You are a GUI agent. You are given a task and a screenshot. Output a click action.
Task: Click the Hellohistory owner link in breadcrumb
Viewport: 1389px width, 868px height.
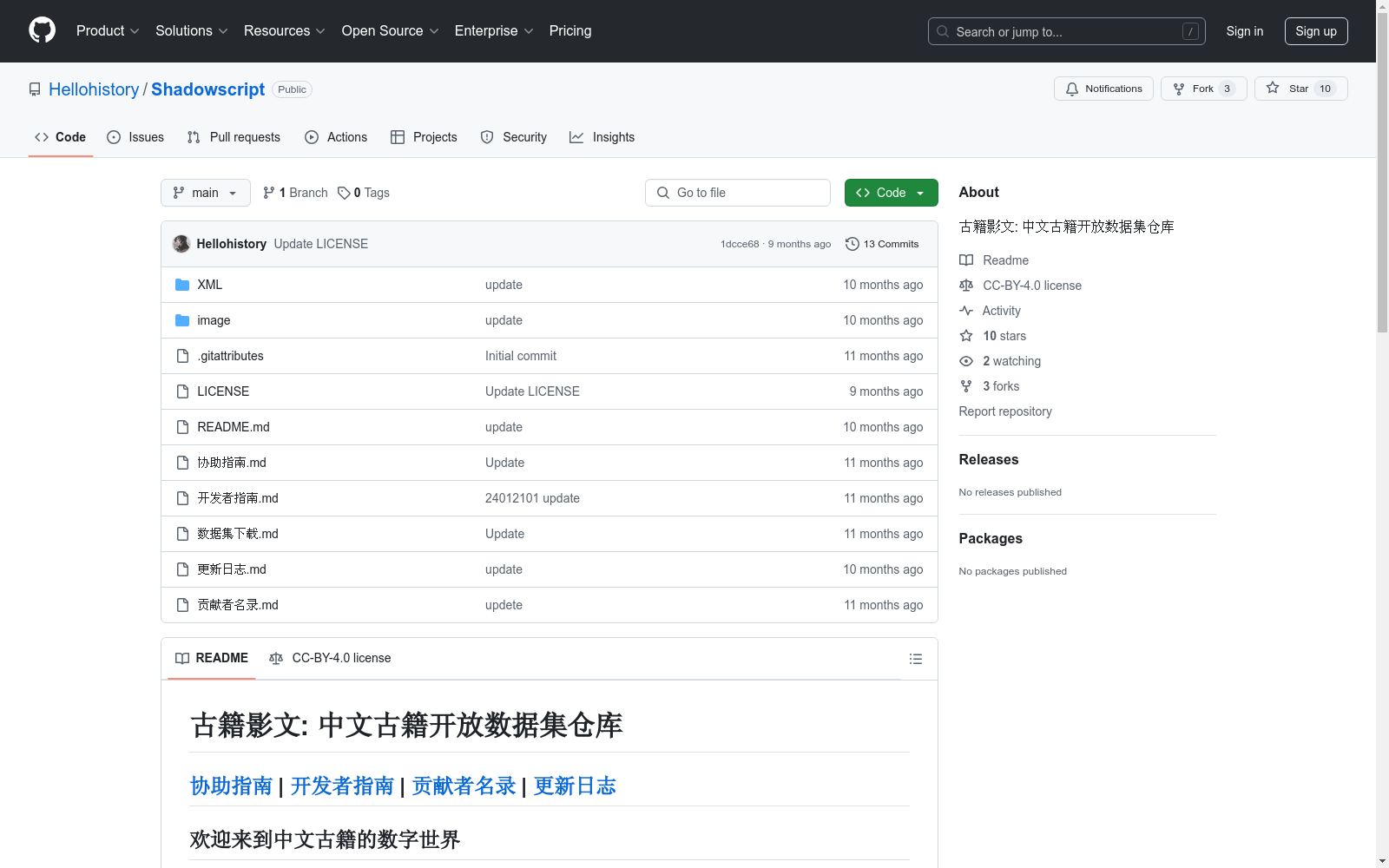[94, 89]
